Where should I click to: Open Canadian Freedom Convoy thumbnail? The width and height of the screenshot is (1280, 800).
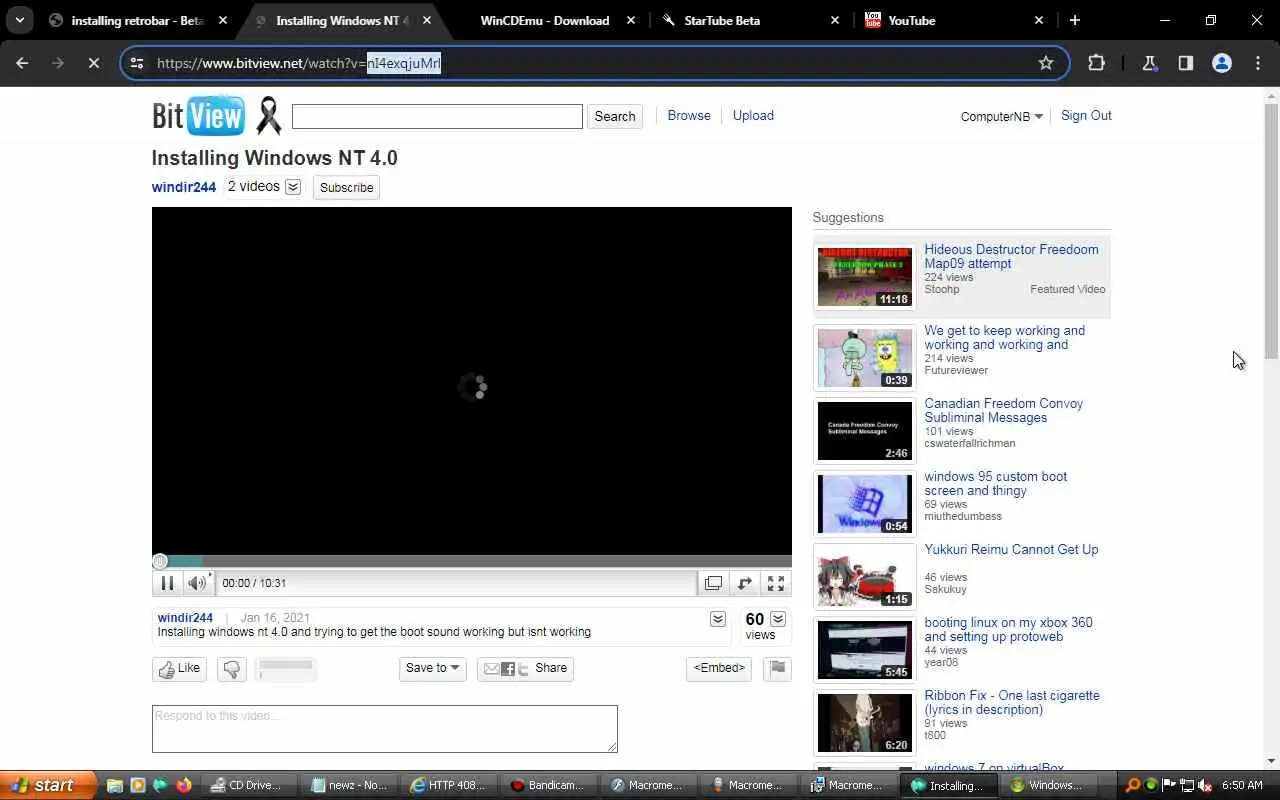(x=865, y=431)
